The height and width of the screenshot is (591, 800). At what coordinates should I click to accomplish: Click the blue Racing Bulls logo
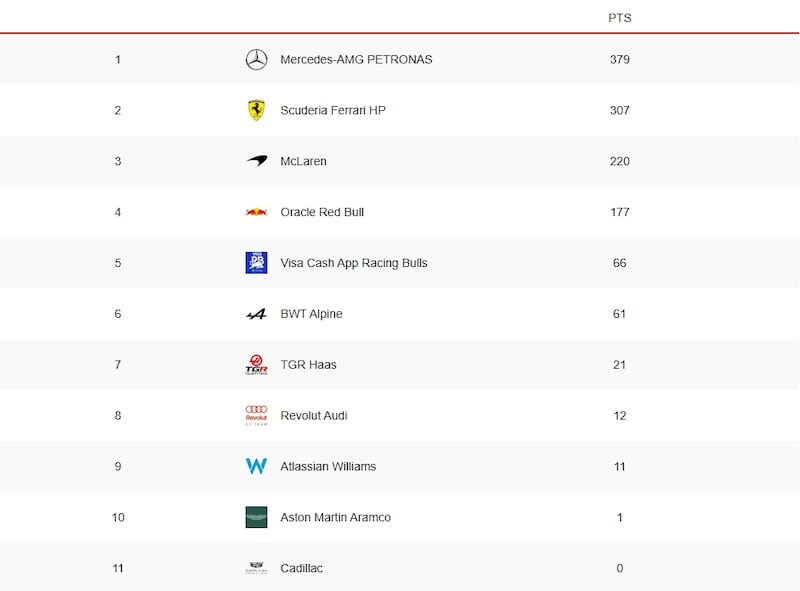tap(256, 263)
